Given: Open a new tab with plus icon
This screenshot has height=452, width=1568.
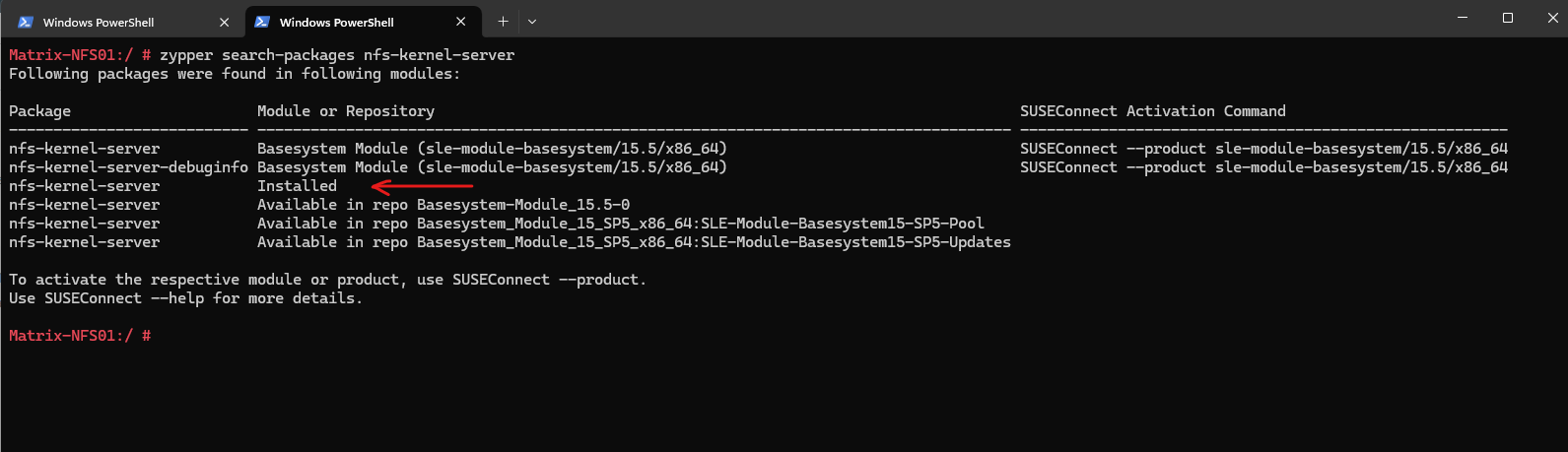Looking at the screenshot, I should tap(503, 21).
